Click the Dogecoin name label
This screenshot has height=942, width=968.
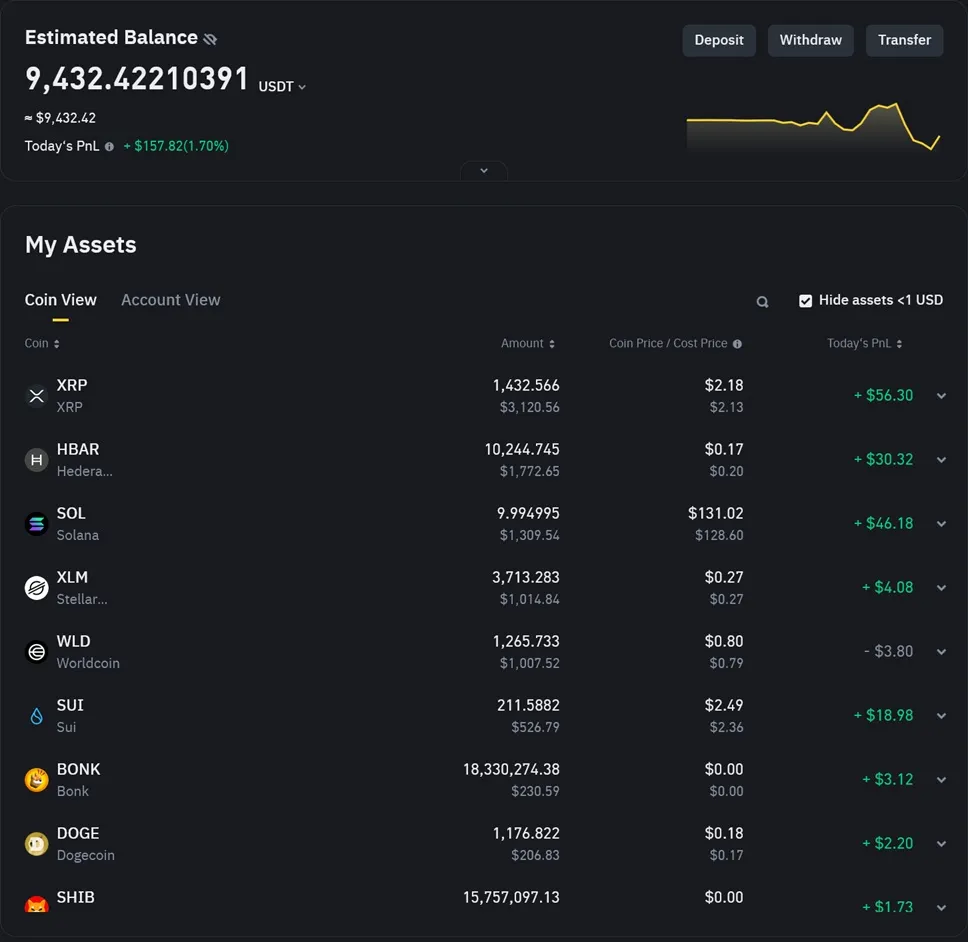tap(86, 856)
